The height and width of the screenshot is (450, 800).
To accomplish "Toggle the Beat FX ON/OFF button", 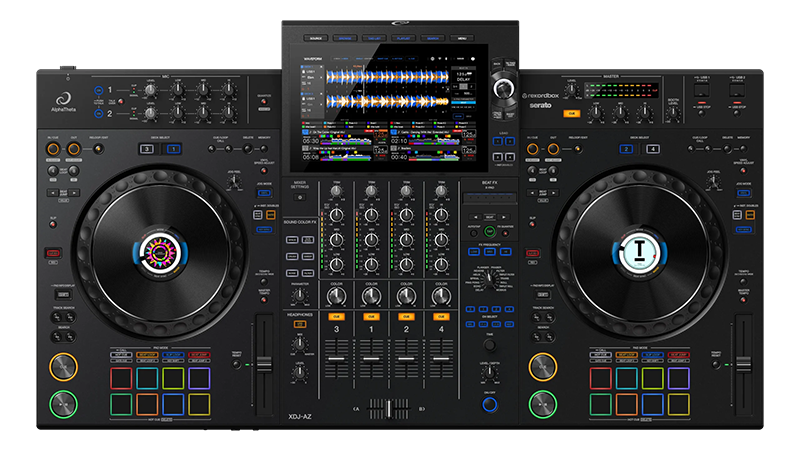I will (x=488, y=397).
